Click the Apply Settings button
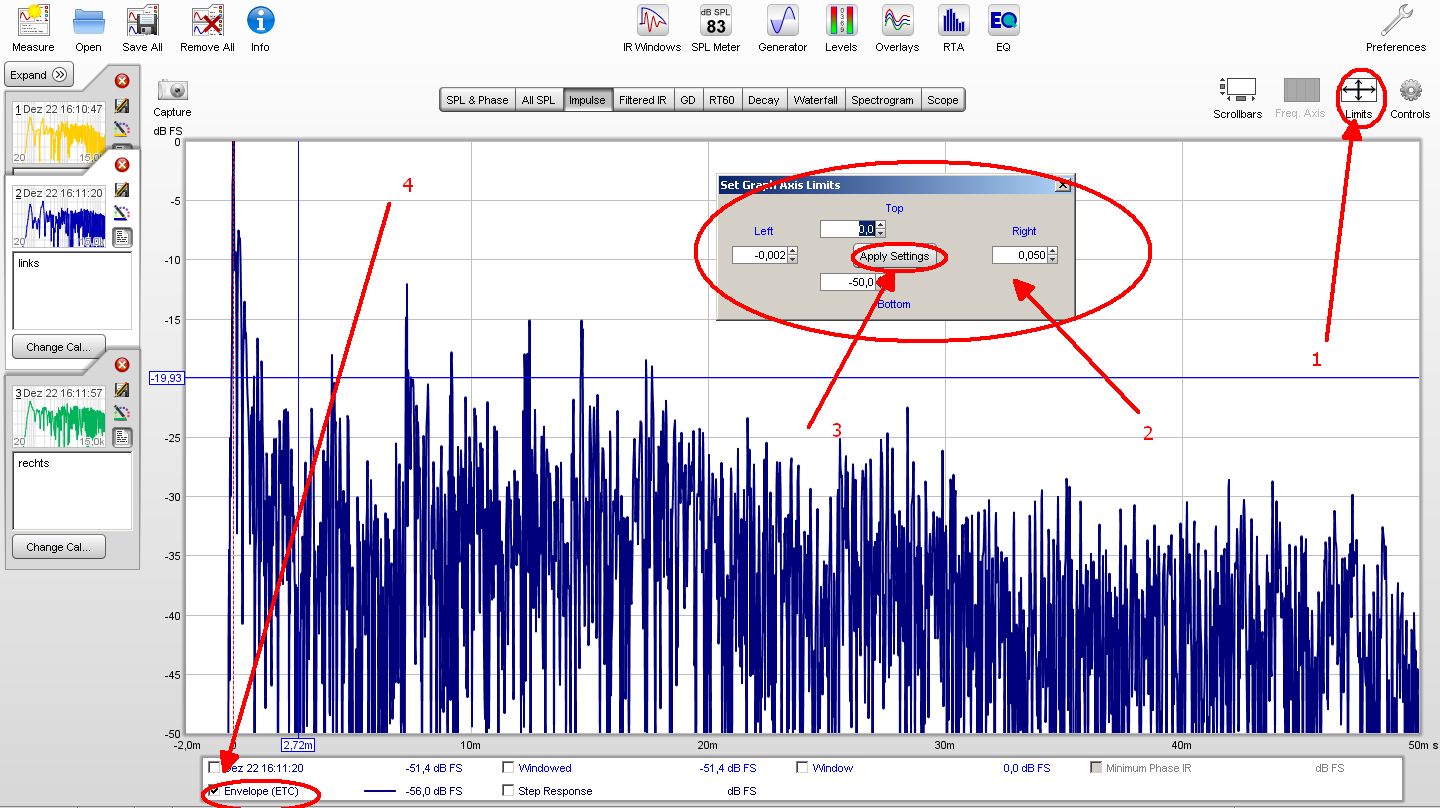Screen dimensions: 1440x808 coord(894,256)
